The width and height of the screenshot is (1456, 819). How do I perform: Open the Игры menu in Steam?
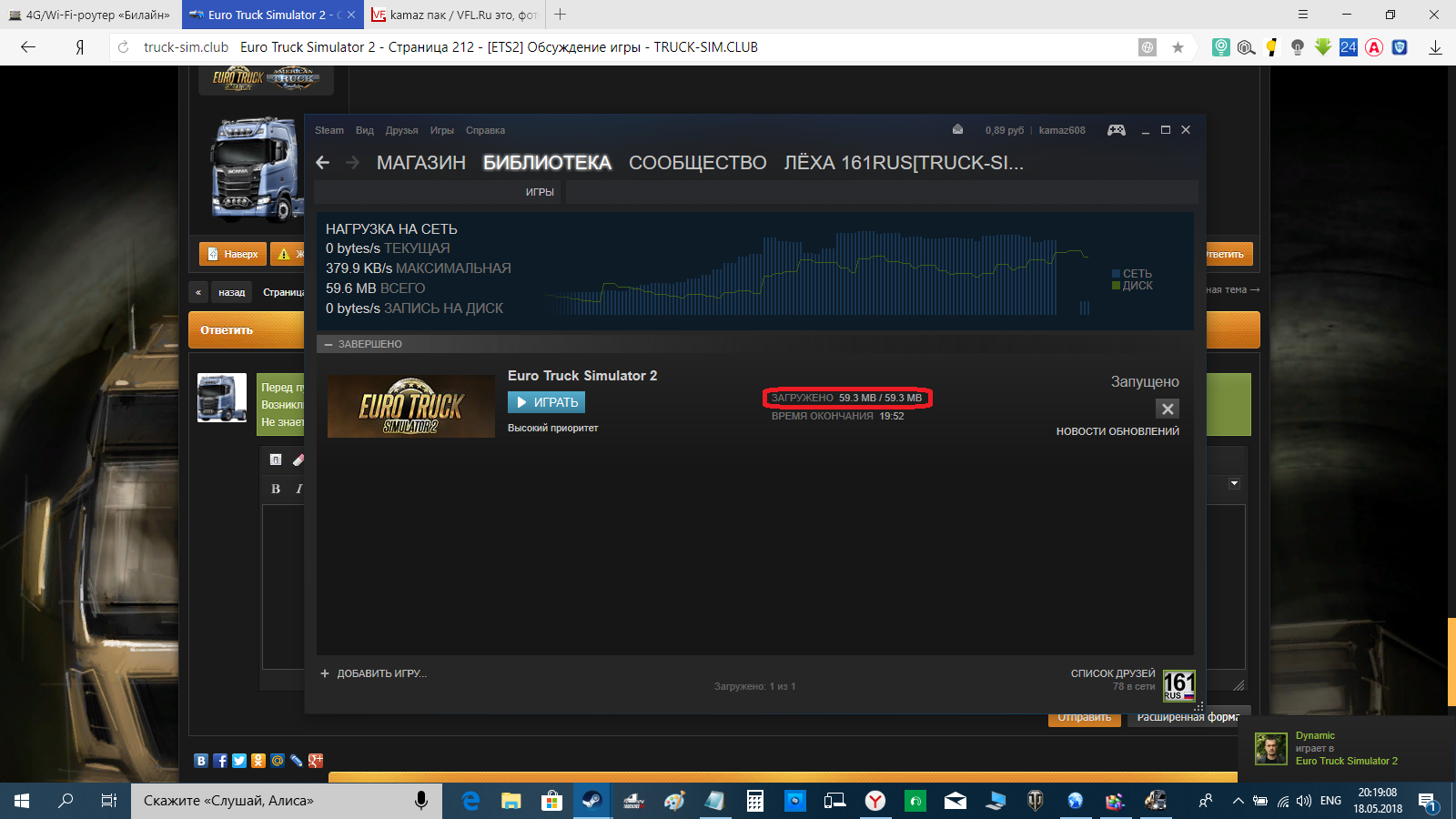point(442,130)
